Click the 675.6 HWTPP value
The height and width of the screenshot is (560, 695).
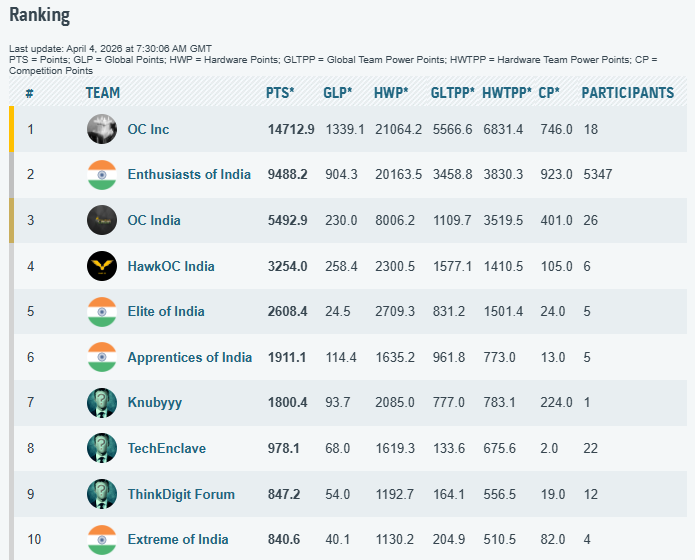pyautogui.click(x=500, y=448)
